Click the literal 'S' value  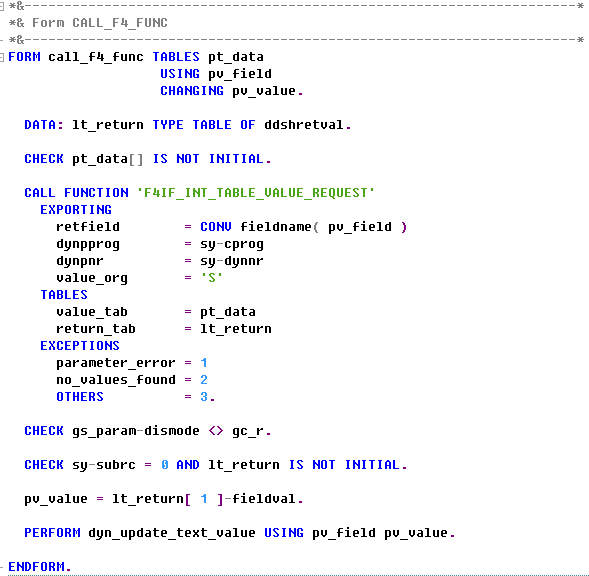pos(212,278)
